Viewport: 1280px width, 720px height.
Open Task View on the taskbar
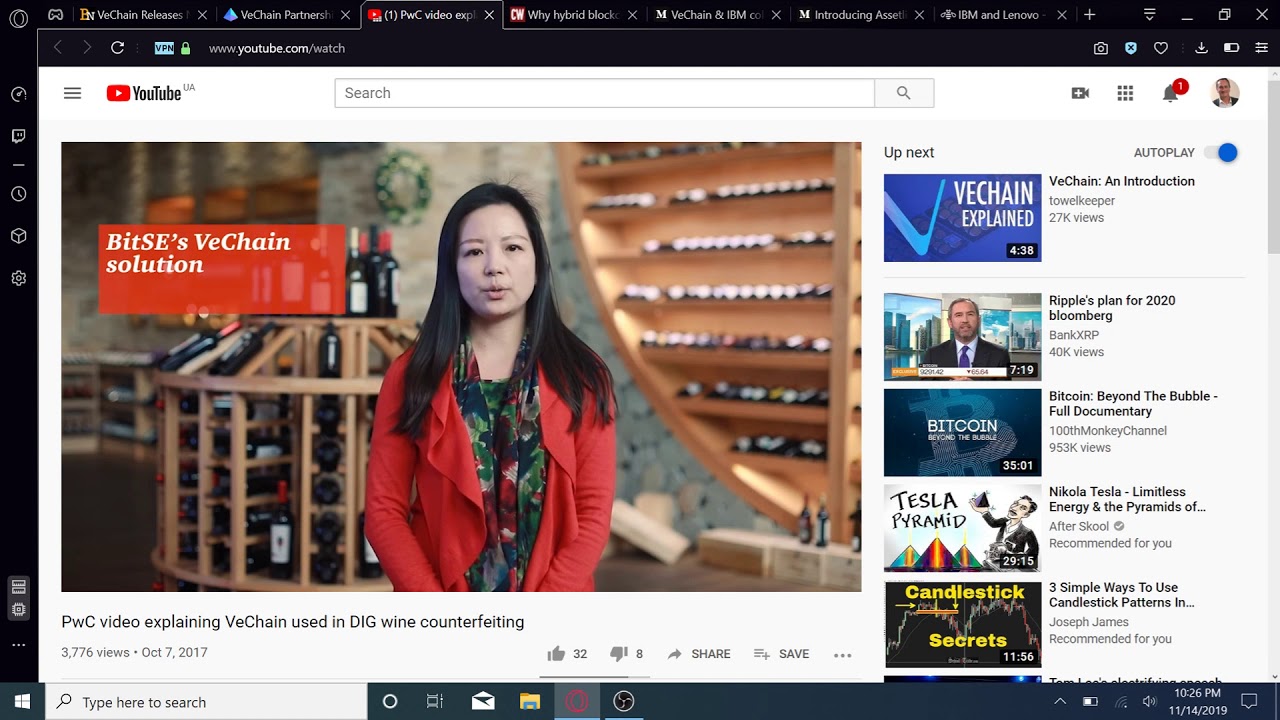click(435, 702)
